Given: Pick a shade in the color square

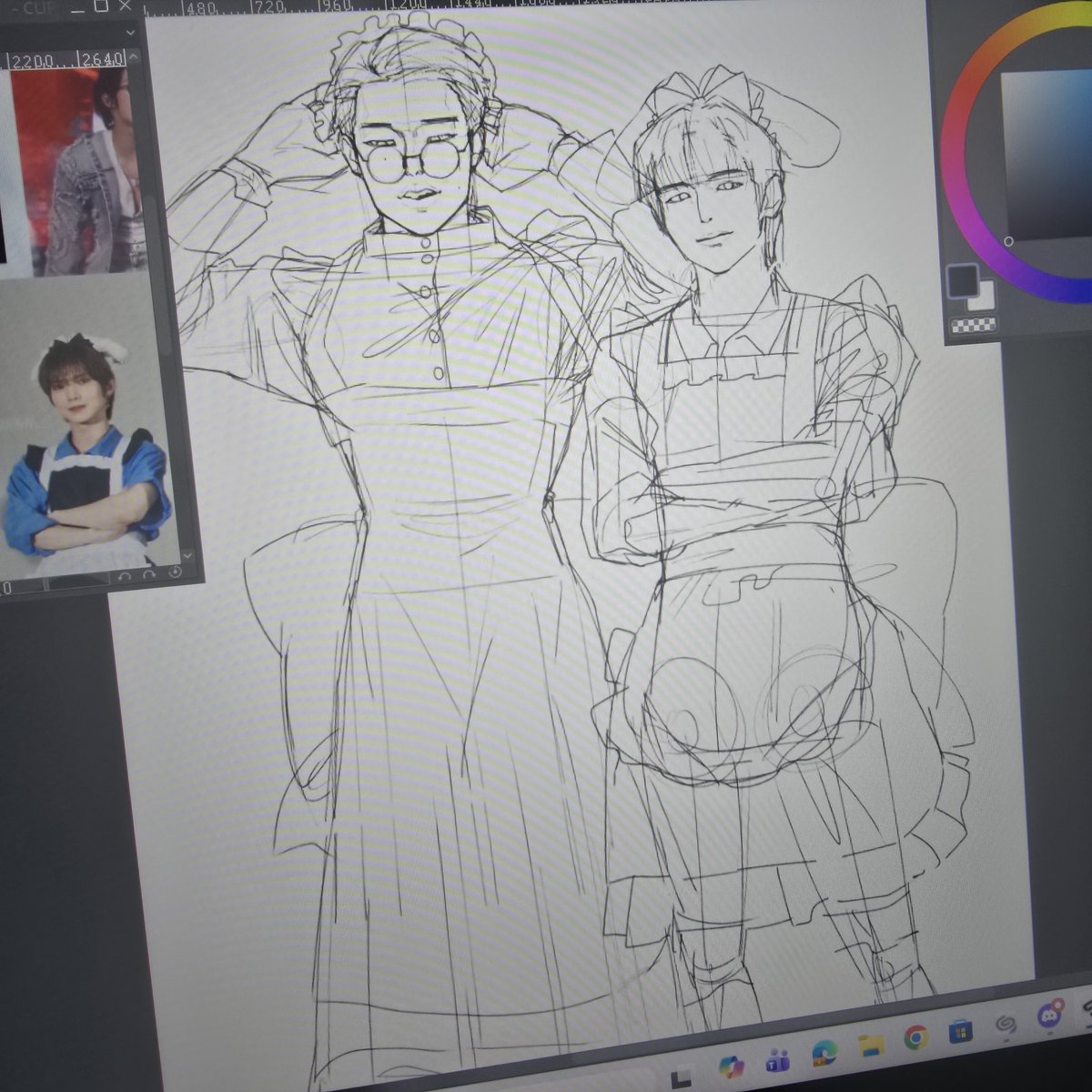Looking at the screenshot, I should [1046, 155].
